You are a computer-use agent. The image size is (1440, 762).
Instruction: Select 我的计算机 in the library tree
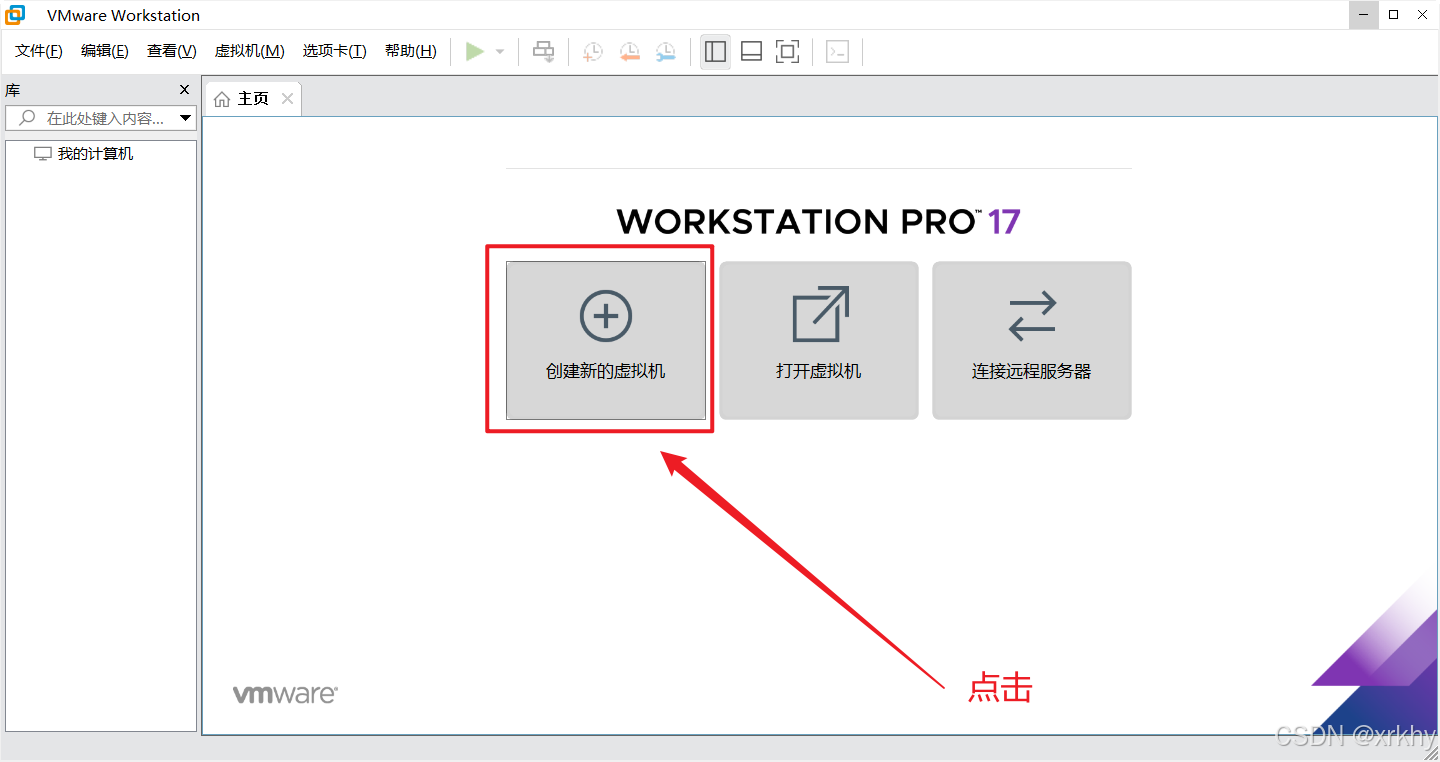point(95,154)
